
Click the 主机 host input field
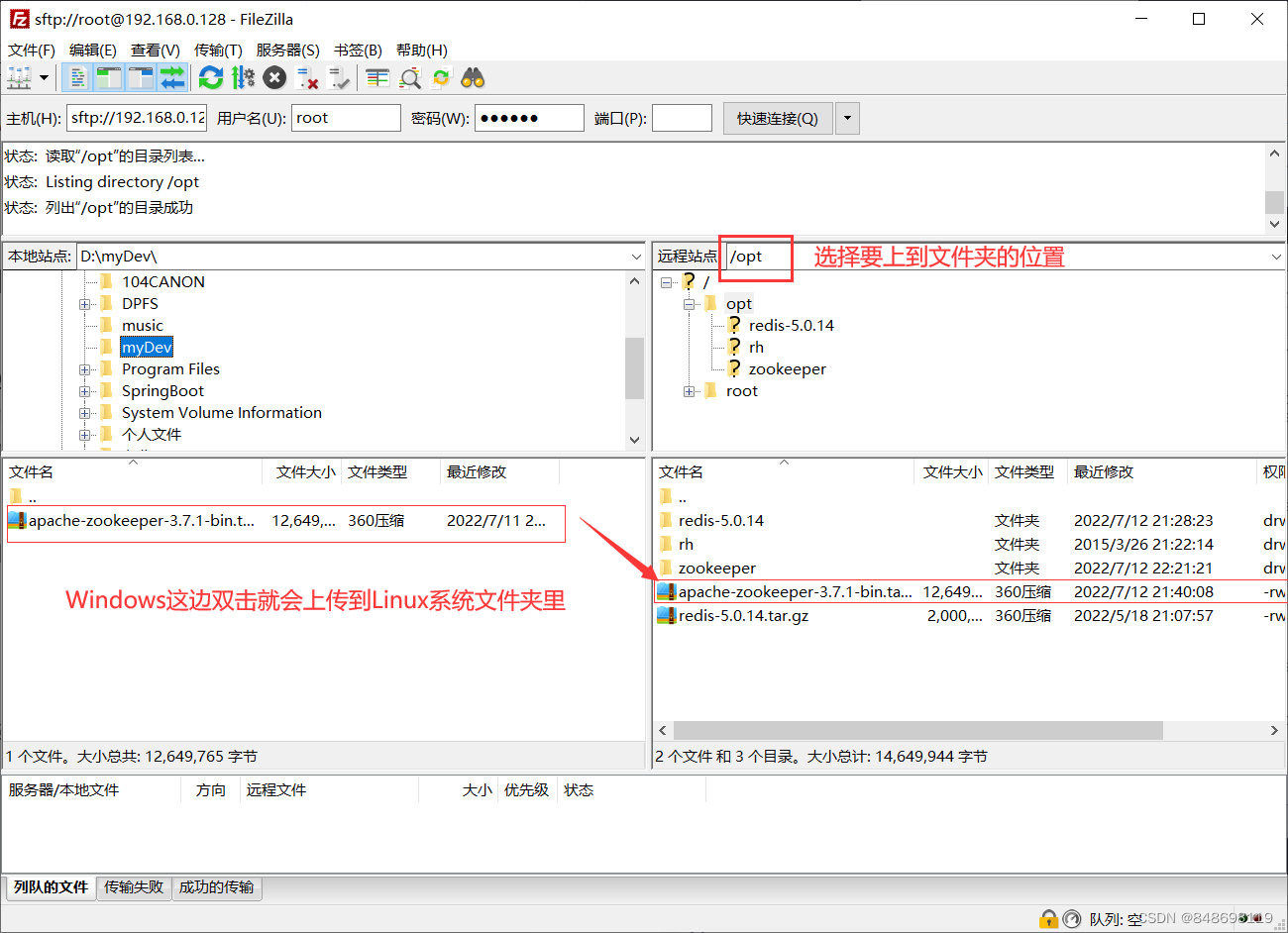137,118
